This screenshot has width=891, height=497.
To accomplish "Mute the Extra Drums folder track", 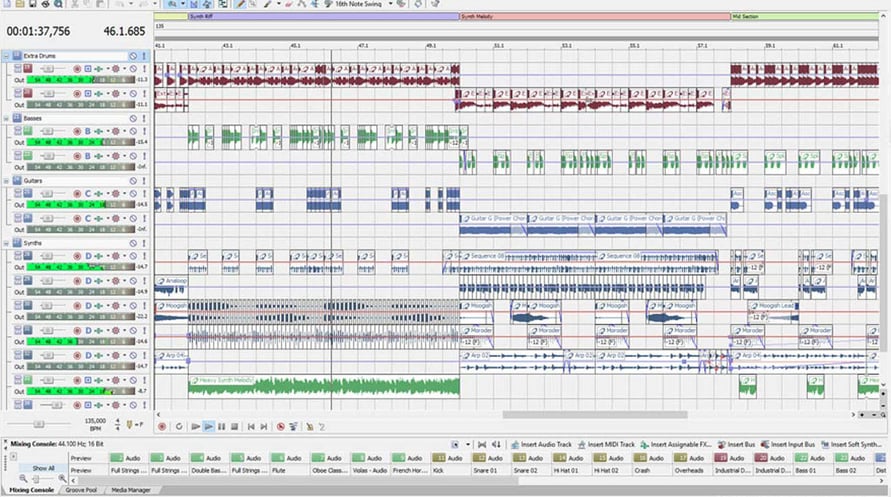I will point(133,56).
